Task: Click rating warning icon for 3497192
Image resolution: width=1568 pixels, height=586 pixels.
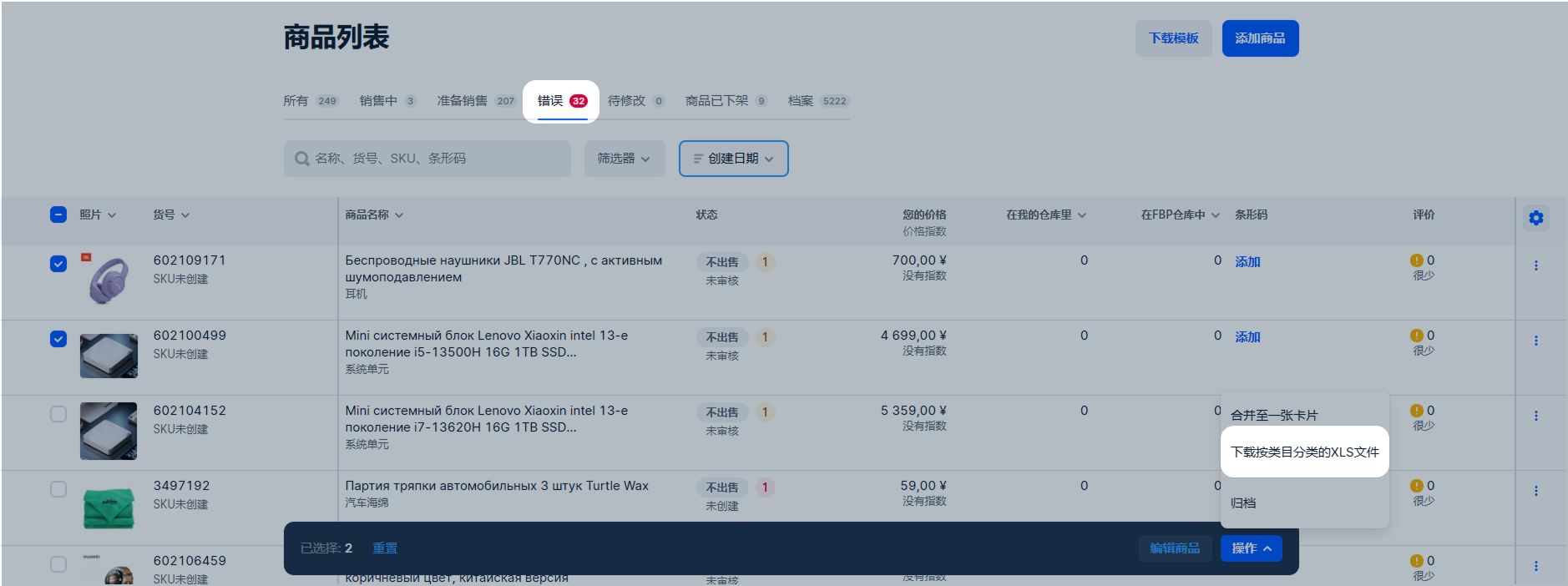Action: [1417, 486]
